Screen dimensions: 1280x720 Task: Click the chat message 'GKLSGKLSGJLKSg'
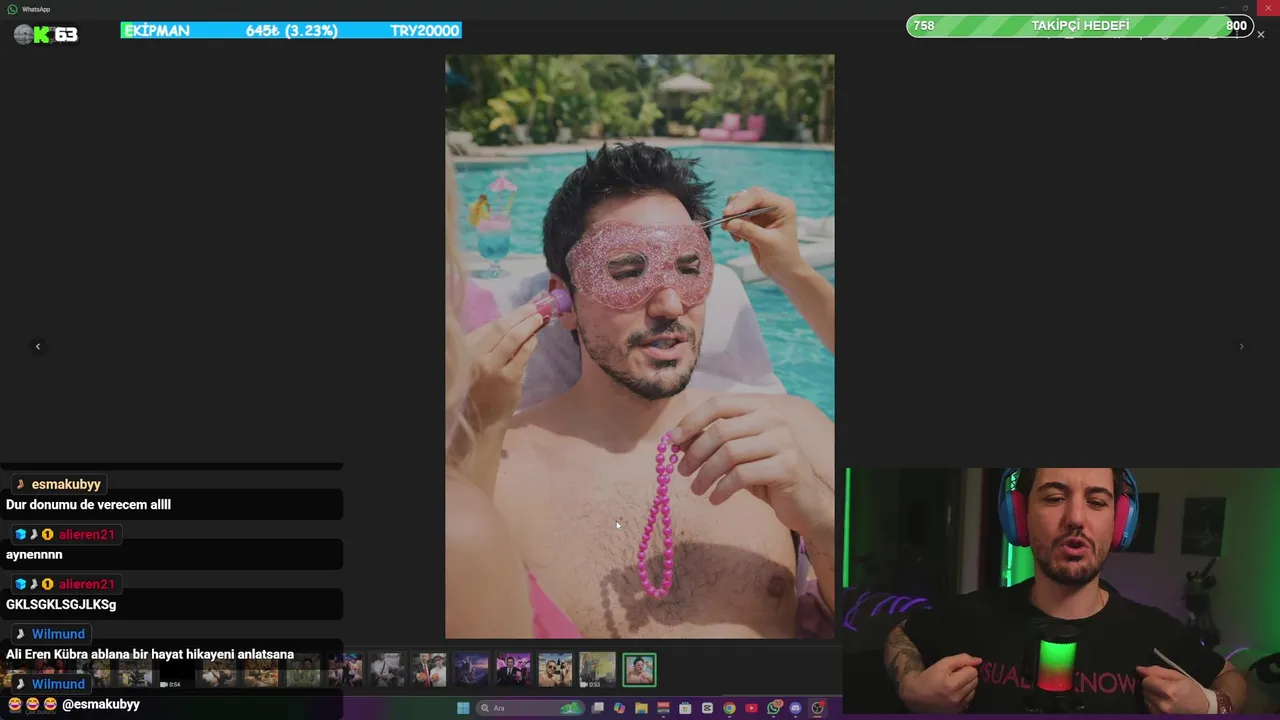(x=61, y=605)
